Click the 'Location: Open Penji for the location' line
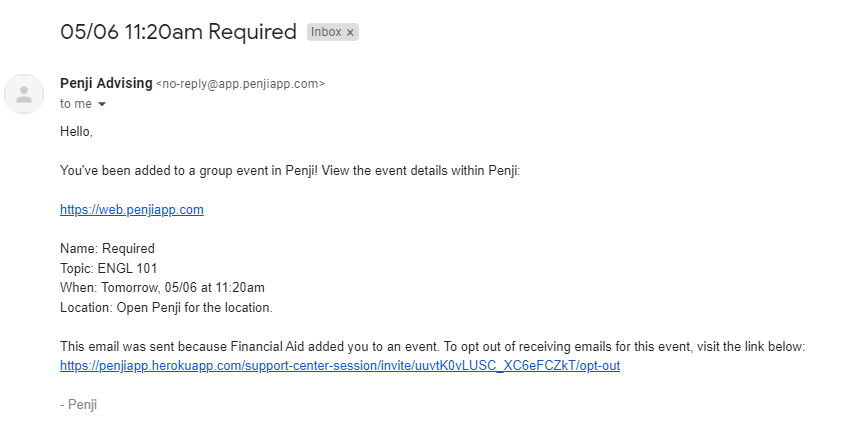842x425 pixels. (166, 307)
